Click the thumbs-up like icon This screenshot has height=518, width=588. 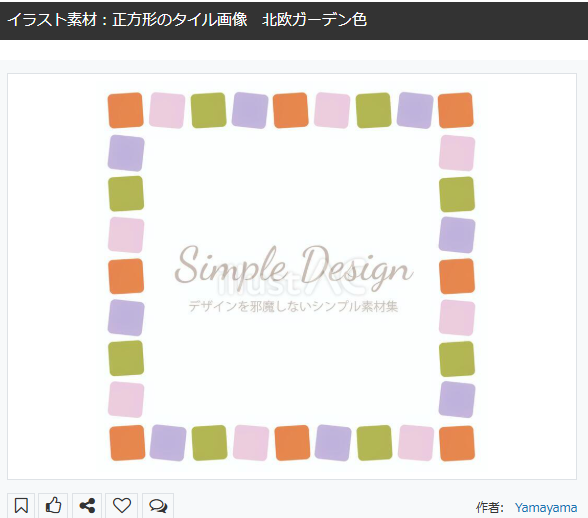pos(53,505)
